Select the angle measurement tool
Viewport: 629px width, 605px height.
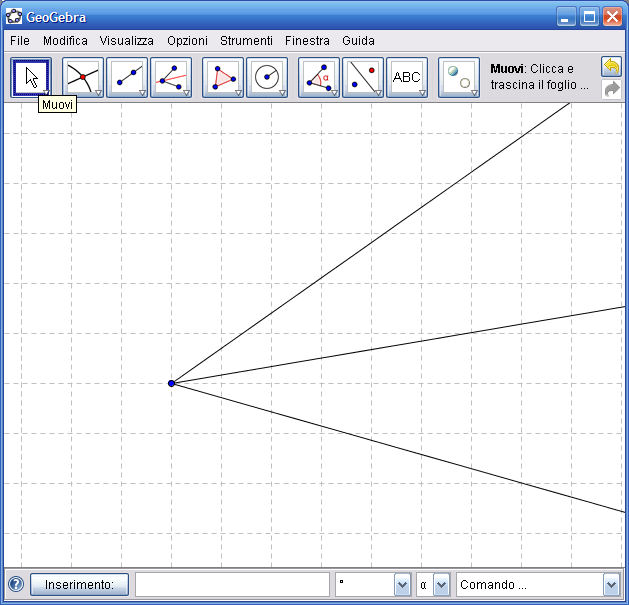click(x=319, y=77)
